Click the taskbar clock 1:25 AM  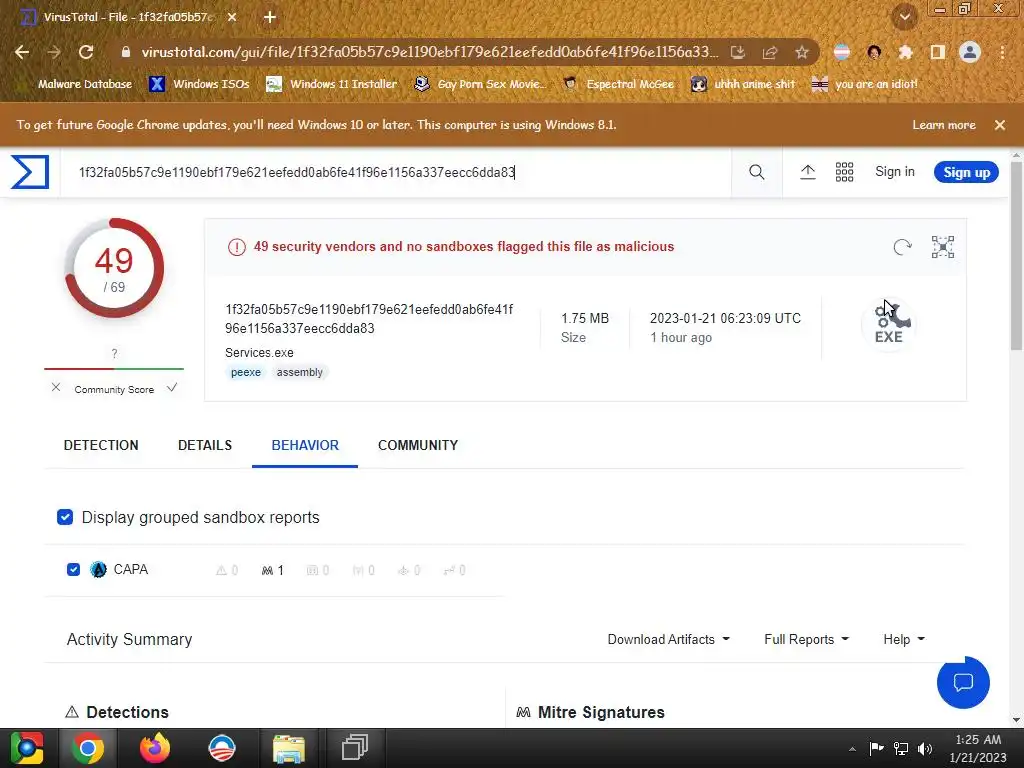(978, 739)
